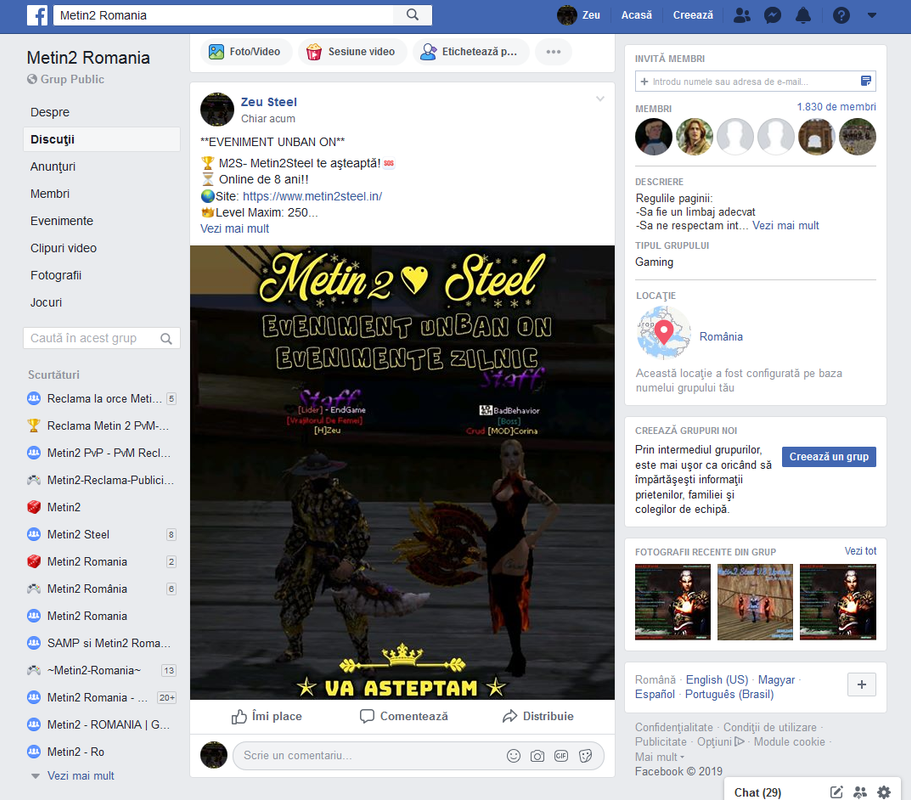Open chat options gear icon
Screen dimensions: 911x800
tap(884, 792)
